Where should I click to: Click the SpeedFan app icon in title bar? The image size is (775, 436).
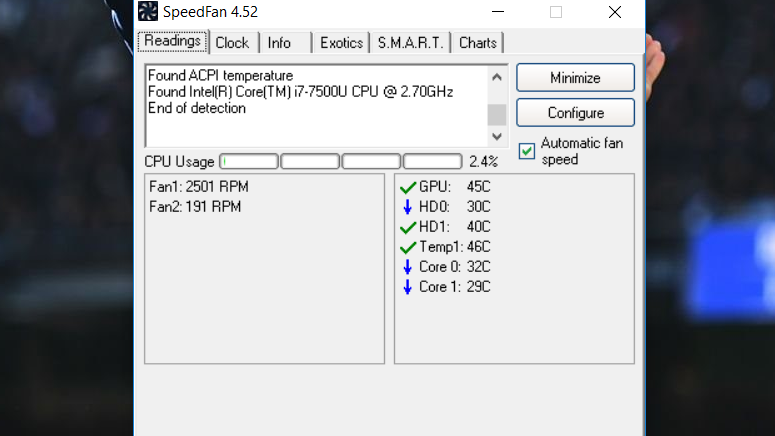pos(148,11)
